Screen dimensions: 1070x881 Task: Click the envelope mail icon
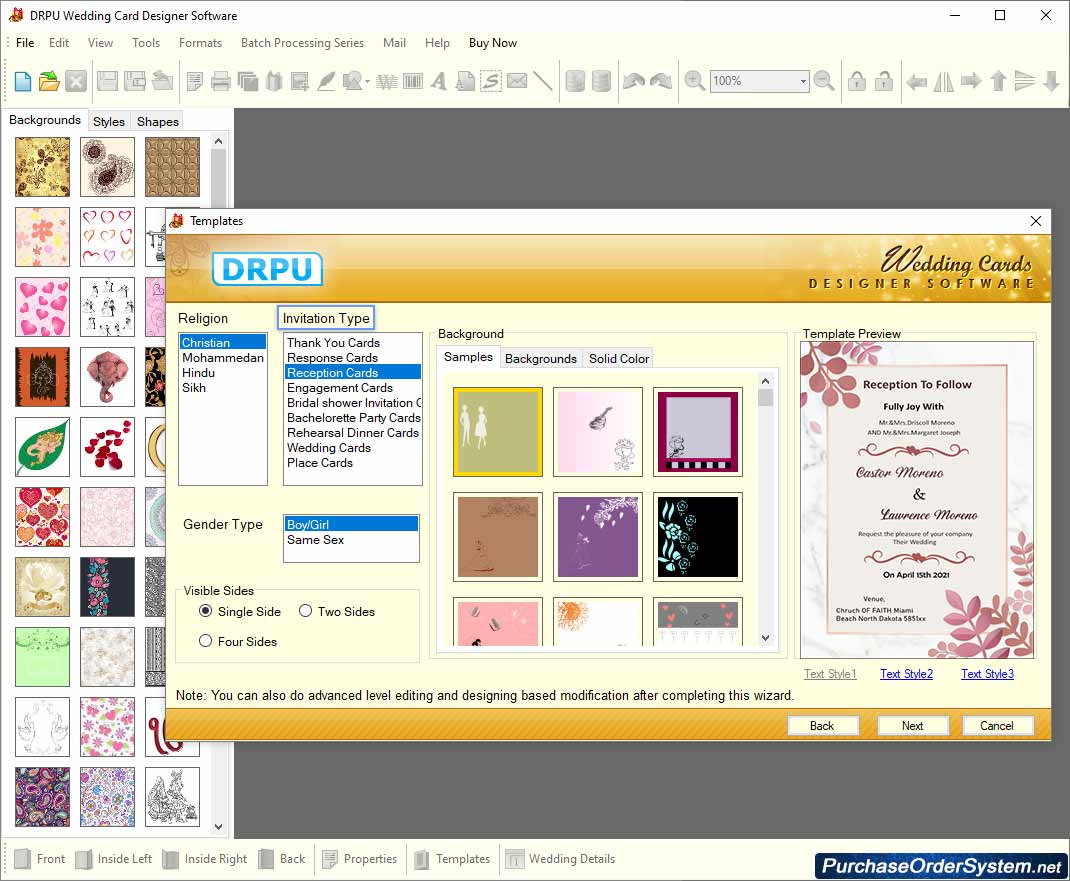tap(517, 81)
